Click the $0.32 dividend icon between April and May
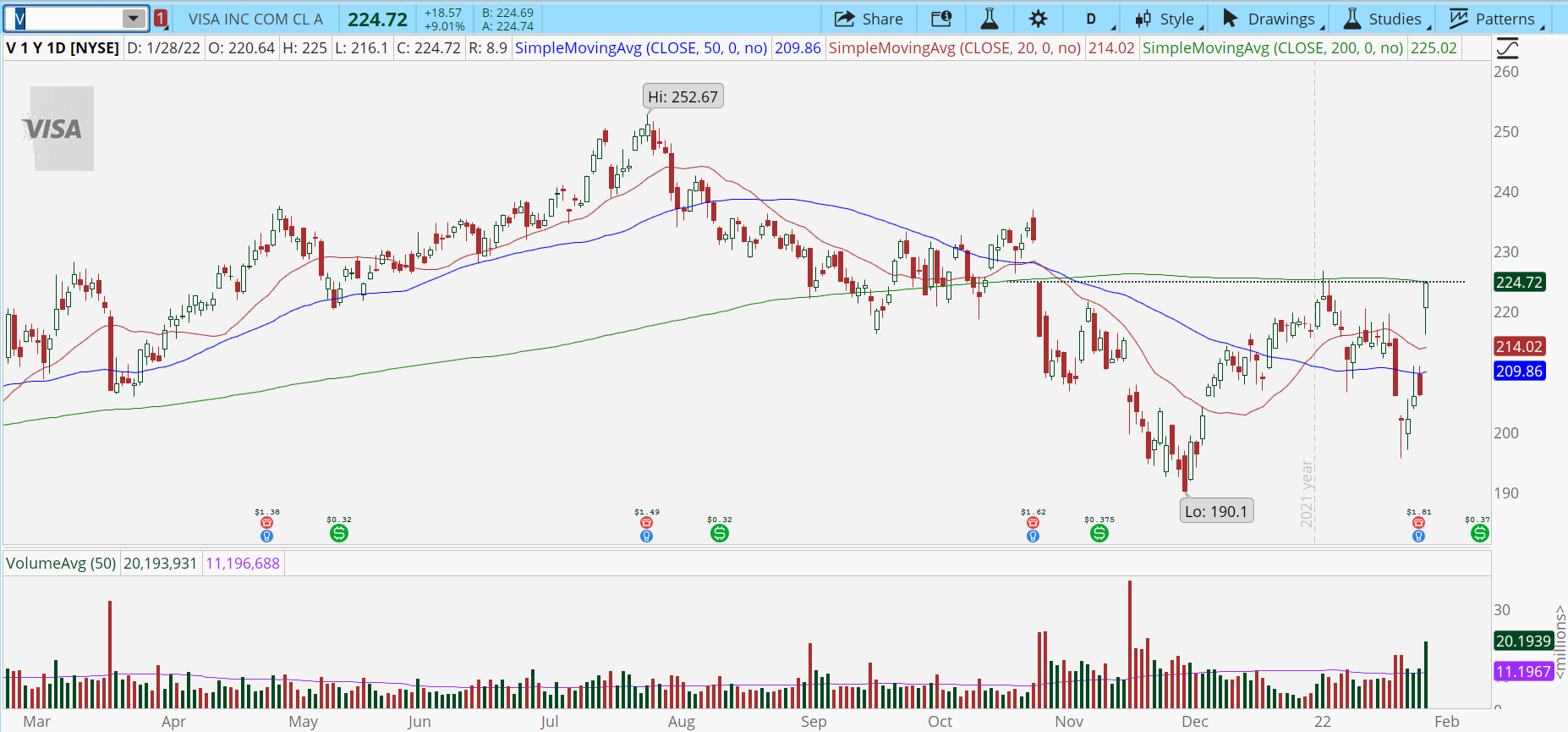 pos(338,533)
